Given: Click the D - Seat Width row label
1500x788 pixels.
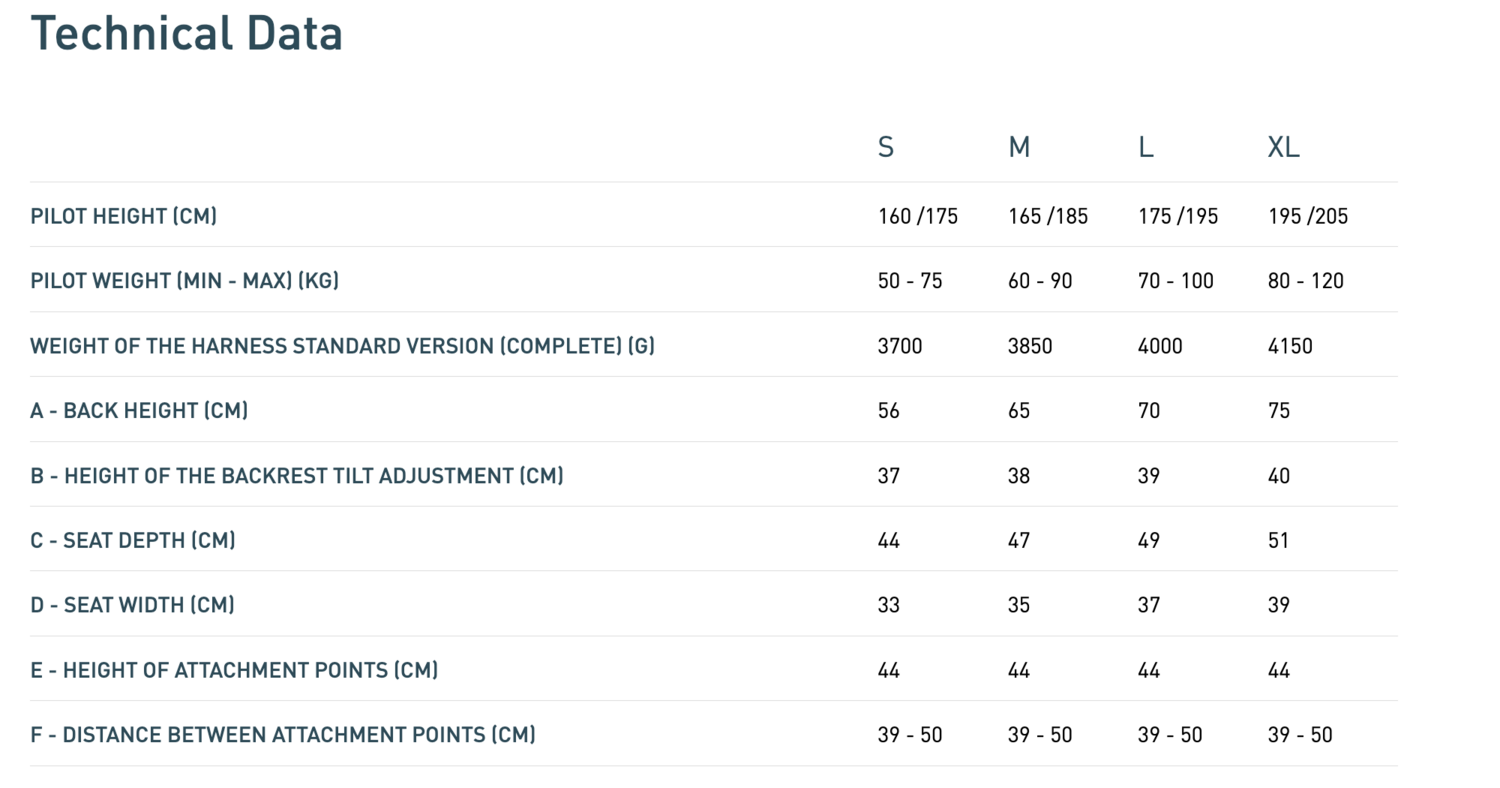Looking at the screenshot, I should tap(133, 604).
